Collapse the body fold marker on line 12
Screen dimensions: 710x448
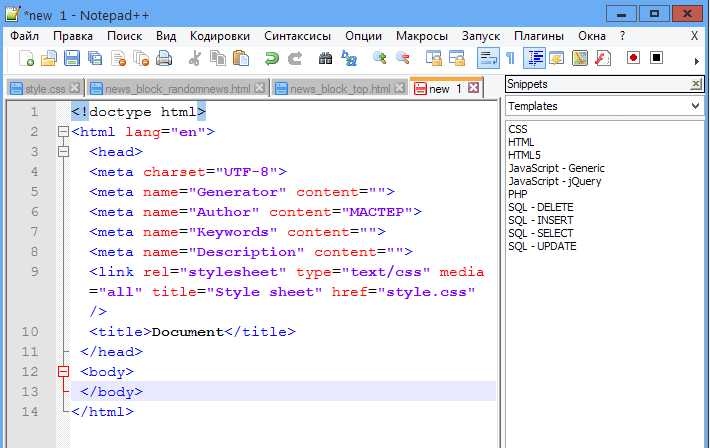(x=63, y=372)
